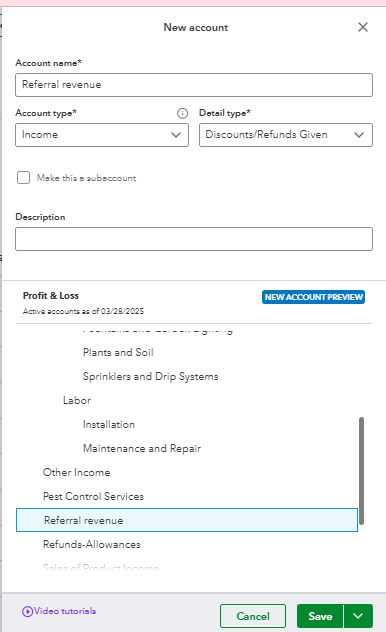Select Referral revenue in preview list
386x632 pixels.
[x=187, y=520]
